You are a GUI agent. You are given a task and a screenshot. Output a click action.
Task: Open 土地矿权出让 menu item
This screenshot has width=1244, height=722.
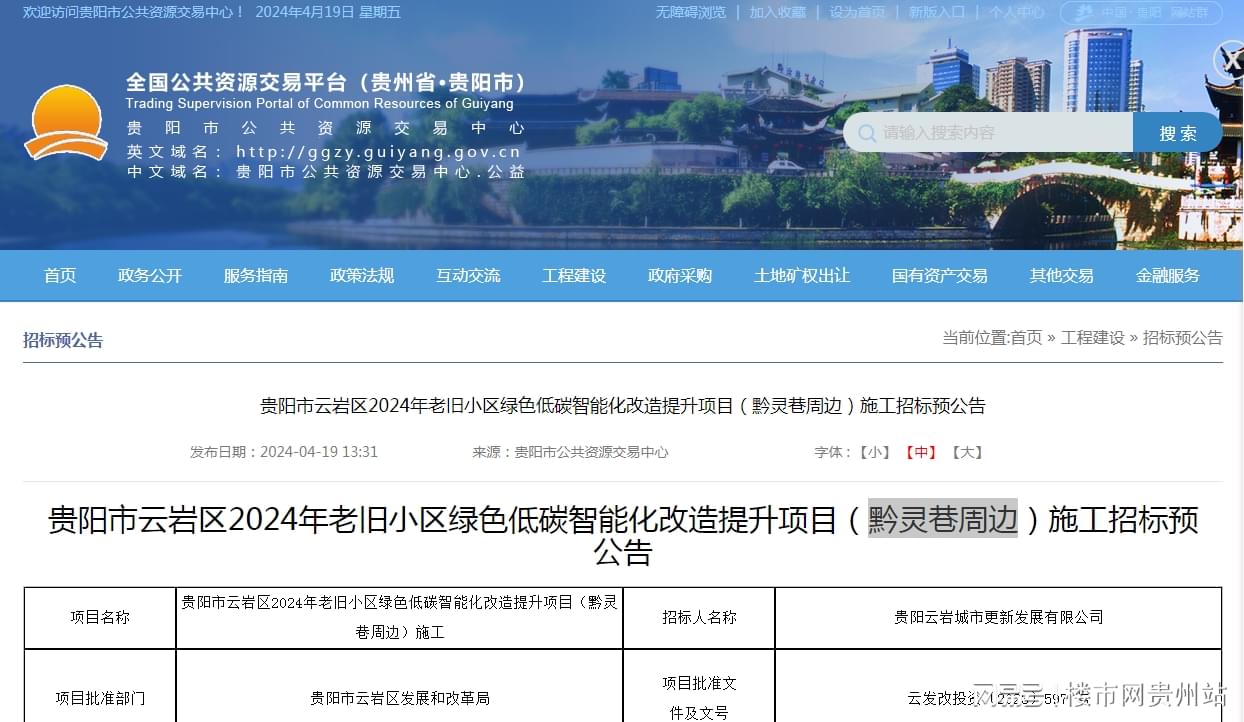click(x=802, y=276)
